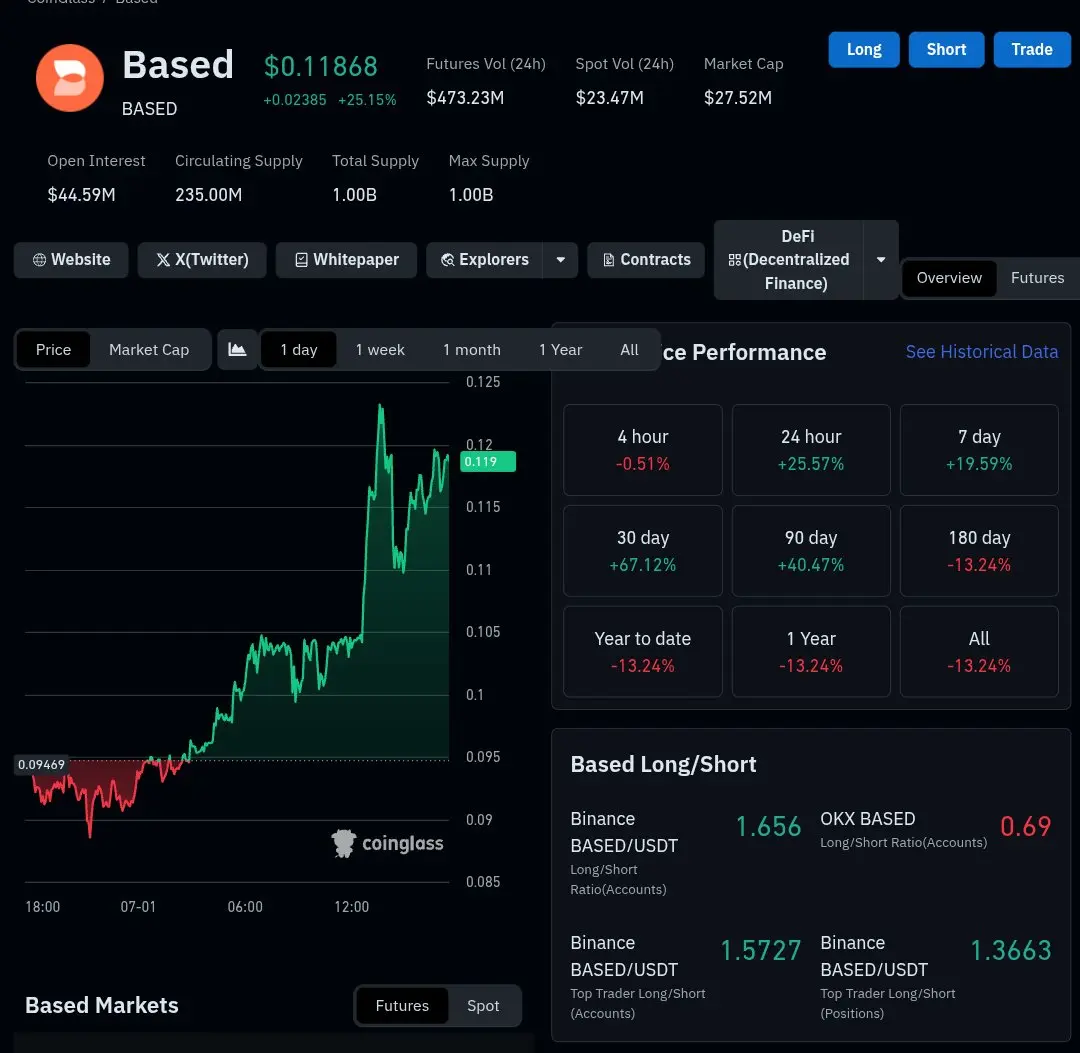The width and height of the screenshot is (1080, 1053).
Task: Click the Based orange coin logo
Action: (x=70, y=78)
